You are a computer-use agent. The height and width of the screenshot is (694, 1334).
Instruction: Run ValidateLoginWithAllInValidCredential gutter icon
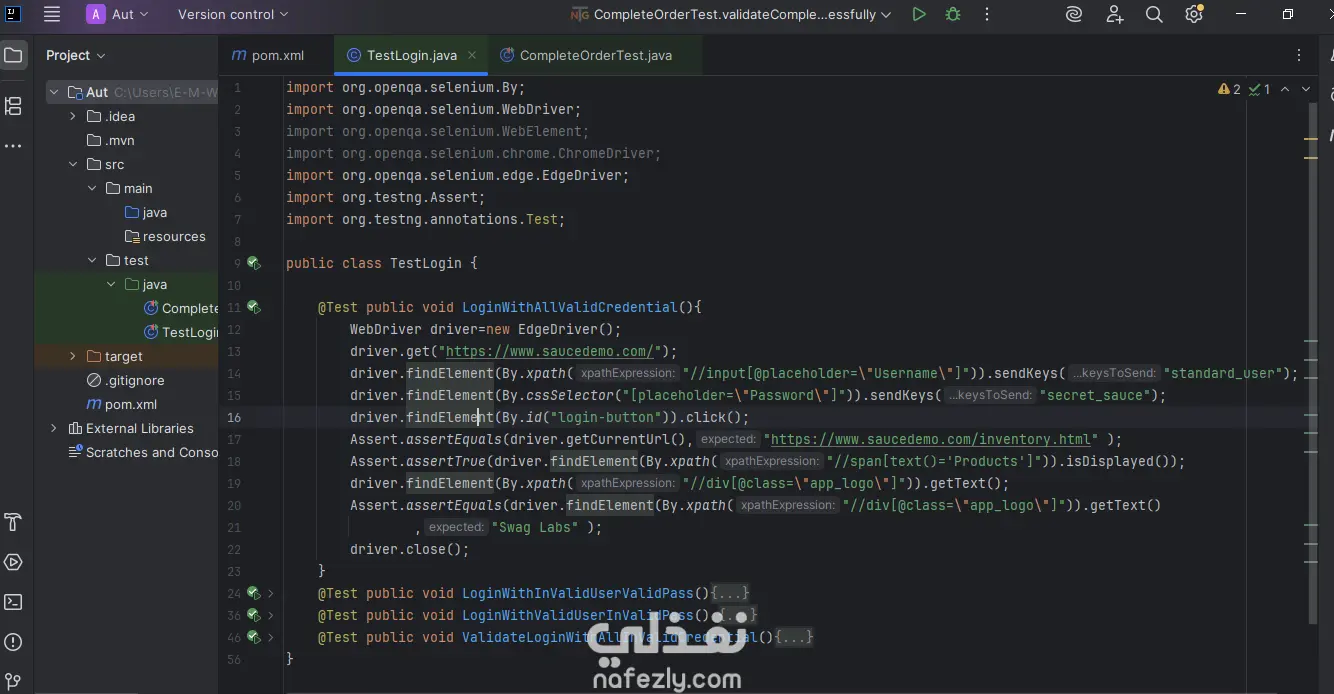point(254,637)
